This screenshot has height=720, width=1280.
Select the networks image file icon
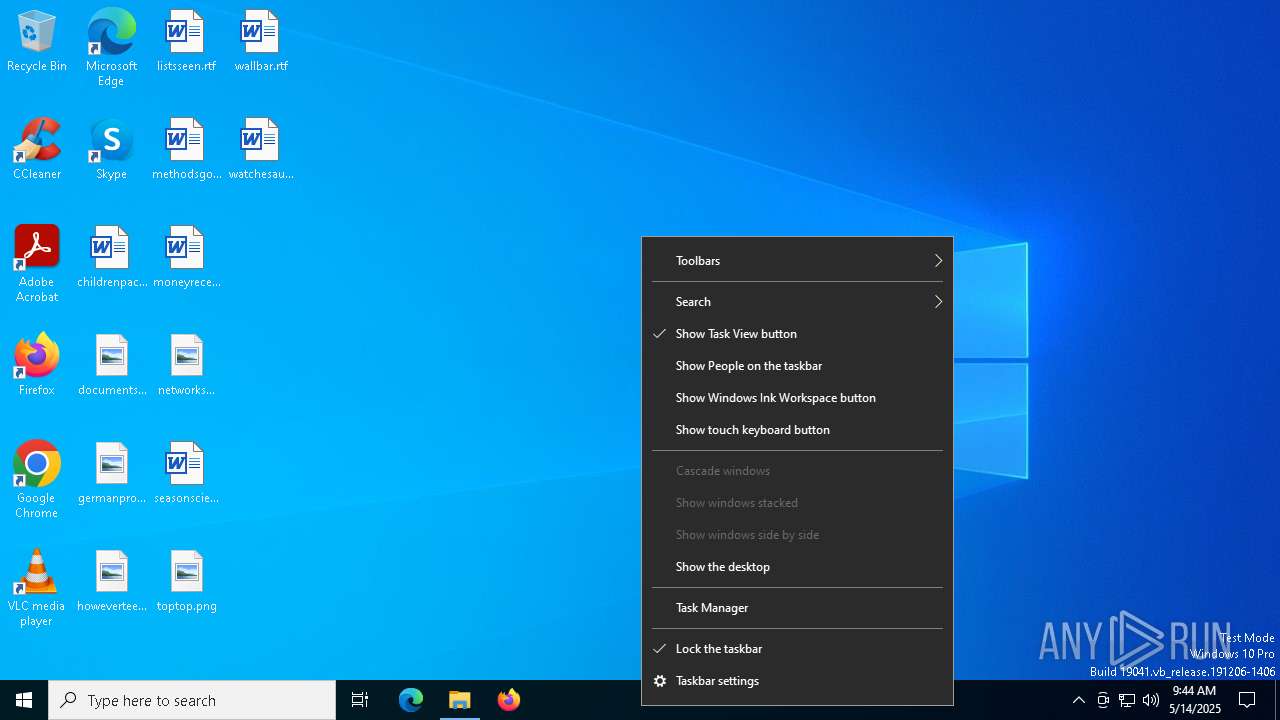click(186, 366)
